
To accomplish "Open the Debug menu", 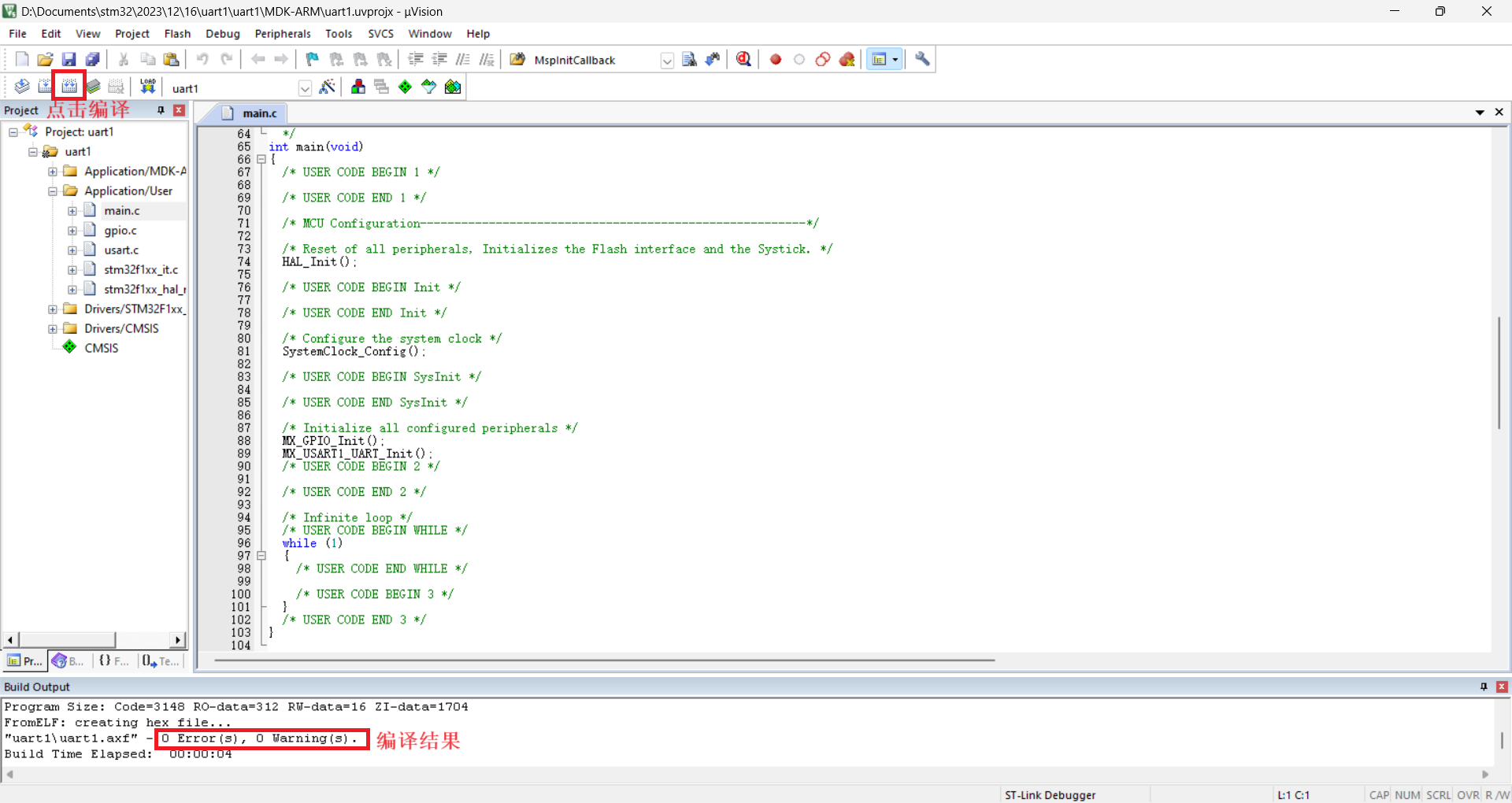I will point(223,34).
